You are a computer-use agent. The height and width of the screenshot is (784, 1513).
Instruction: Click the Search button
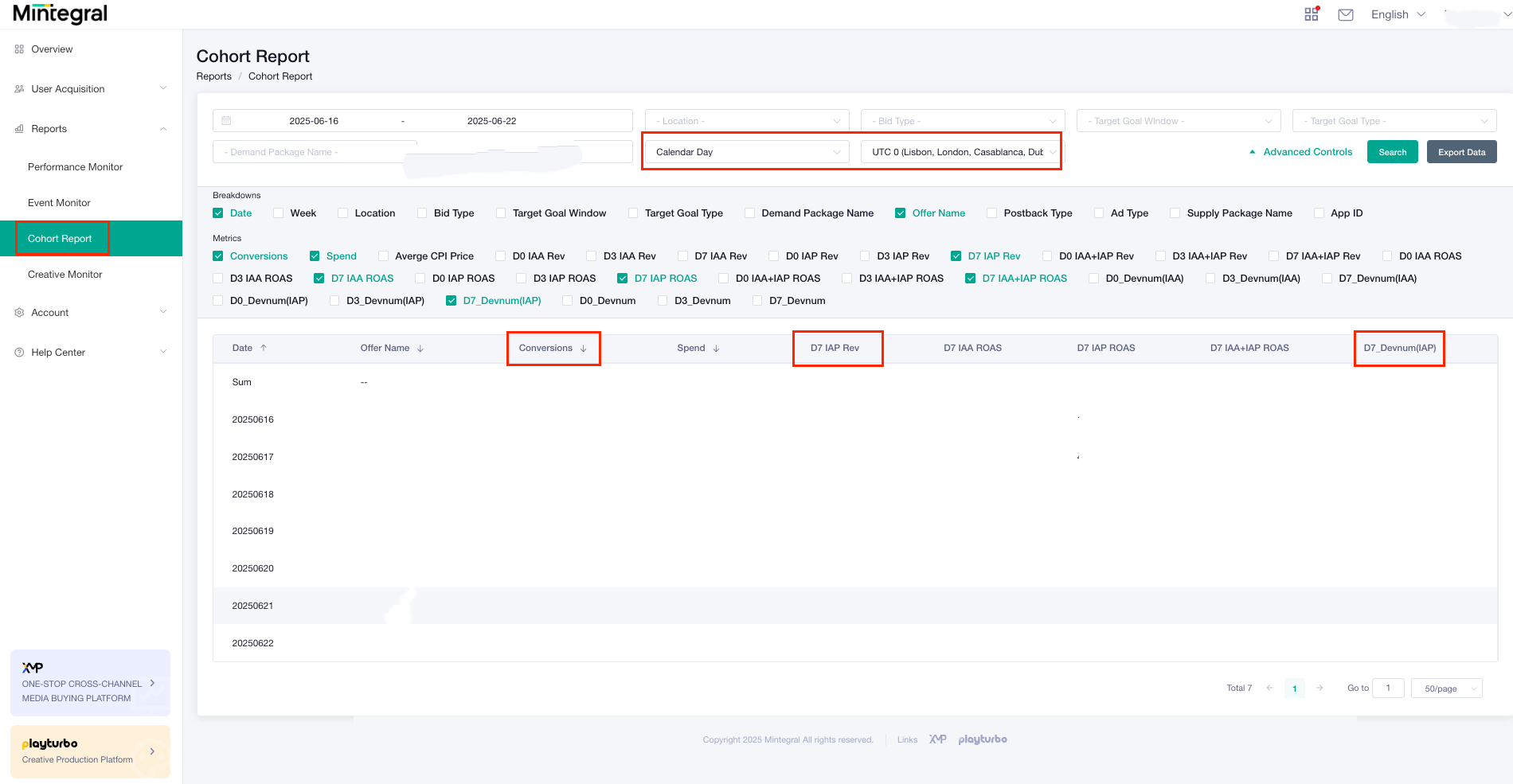pyautogui.click(x=1392, y=151)
